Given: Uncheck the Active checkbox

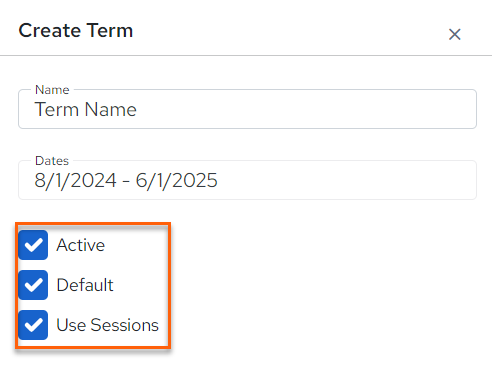Looking at the screenshot, I should 33,245.
